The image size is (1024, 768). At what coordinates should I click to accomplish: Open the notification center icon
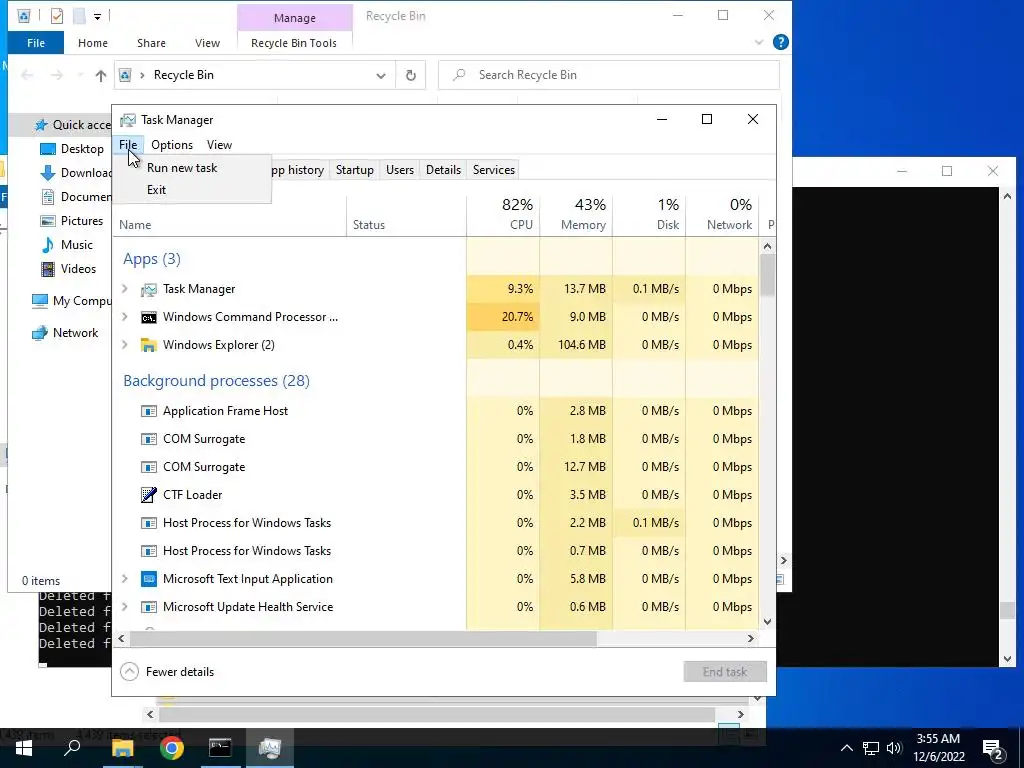(x=992, y=750)
